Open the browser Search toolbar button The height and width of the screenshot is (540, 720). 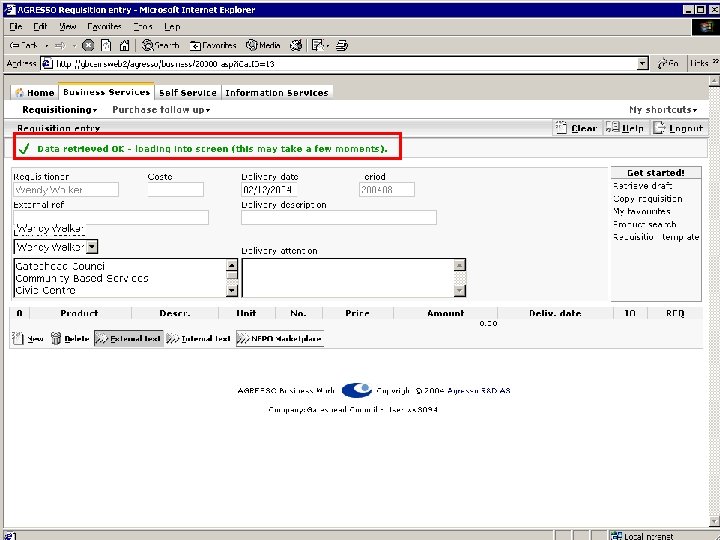click(160, 45)
